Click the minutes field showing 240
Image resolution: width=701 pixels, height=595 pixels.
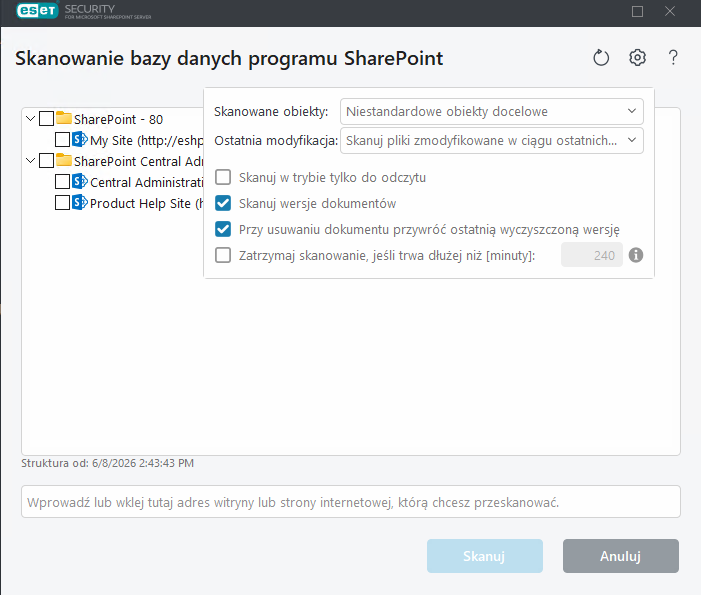(x=591, y=255)
